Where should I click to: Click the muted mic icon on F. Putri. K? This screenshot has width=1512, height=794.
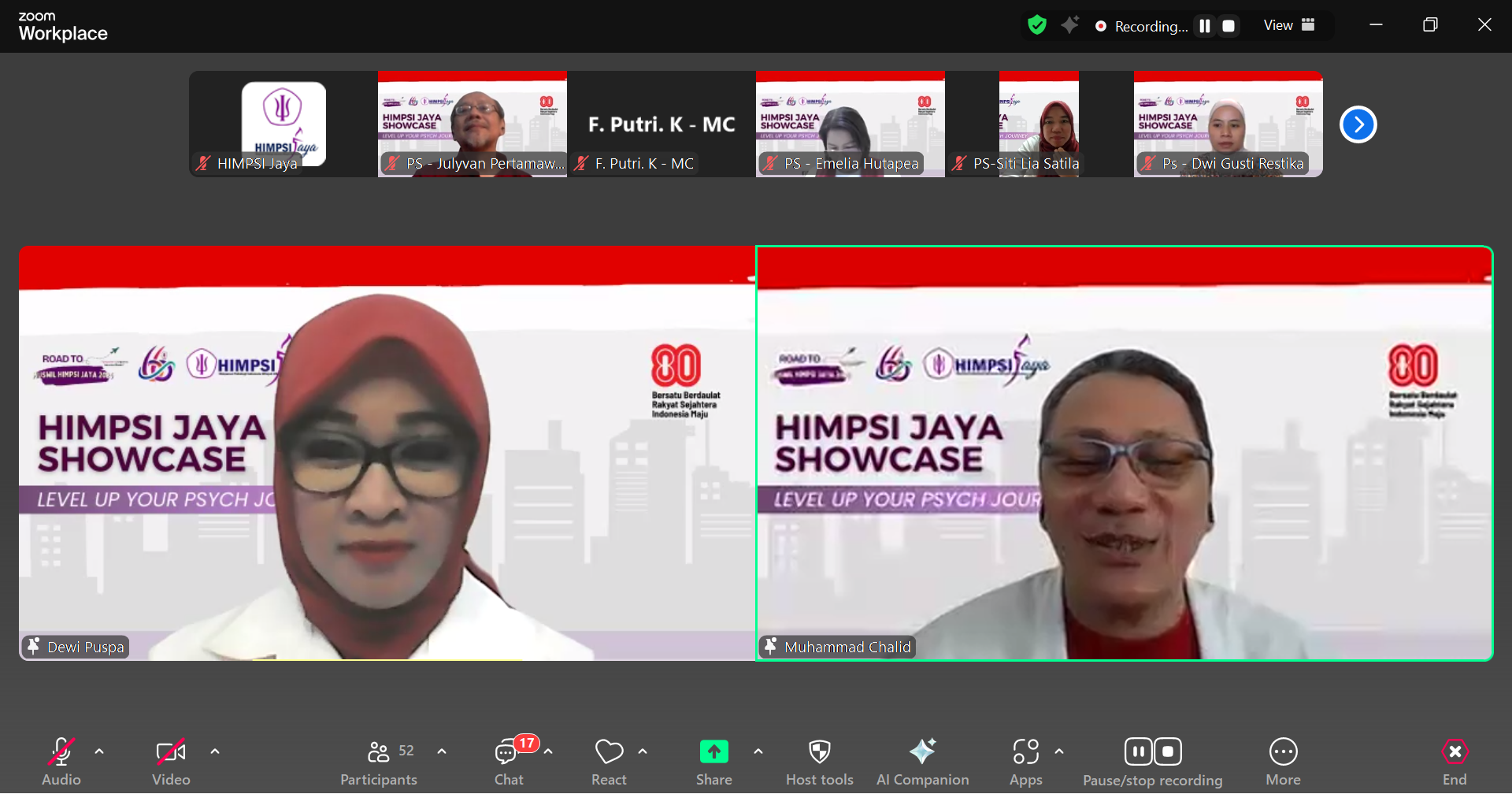581,163
